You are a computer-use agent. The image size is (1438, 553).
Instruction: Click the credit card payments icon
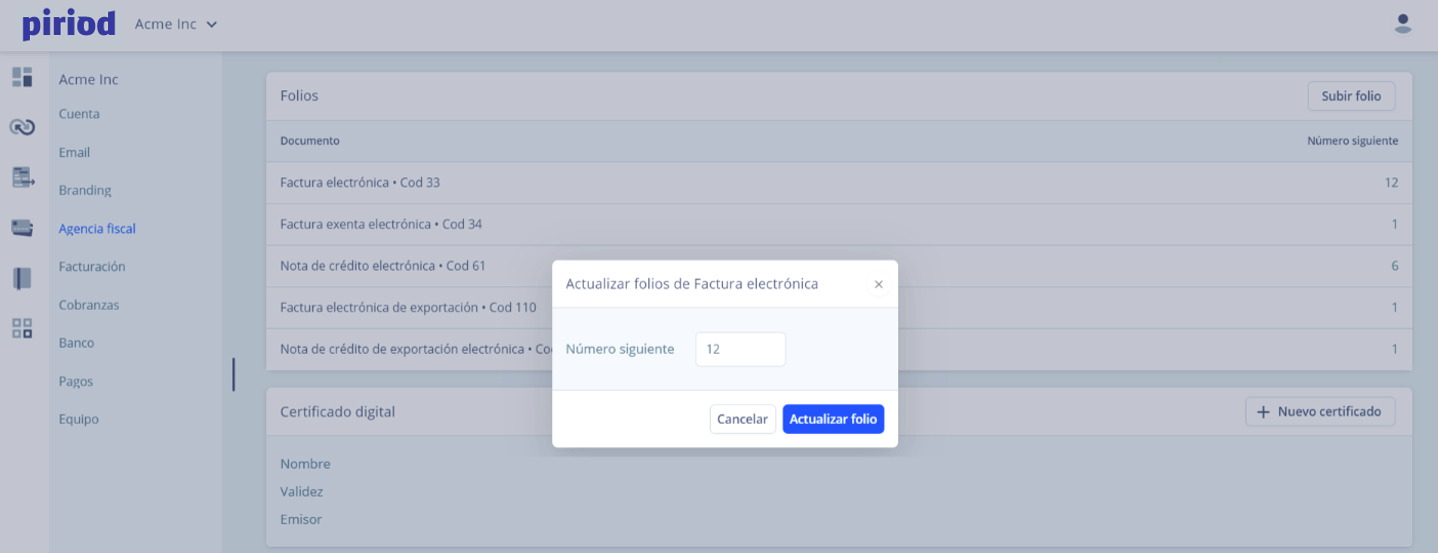pyautogui.click(x=22, y=228)
